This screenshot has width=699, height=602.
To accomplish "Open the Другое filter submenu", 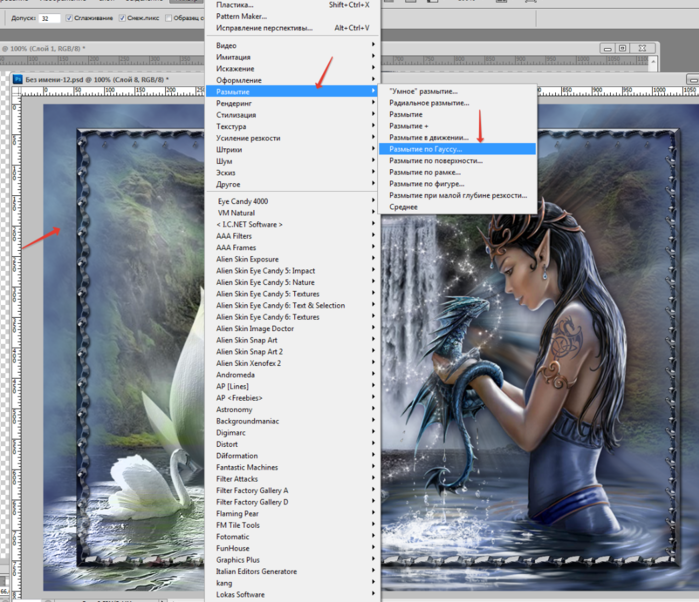I will (x=293, y=185).
